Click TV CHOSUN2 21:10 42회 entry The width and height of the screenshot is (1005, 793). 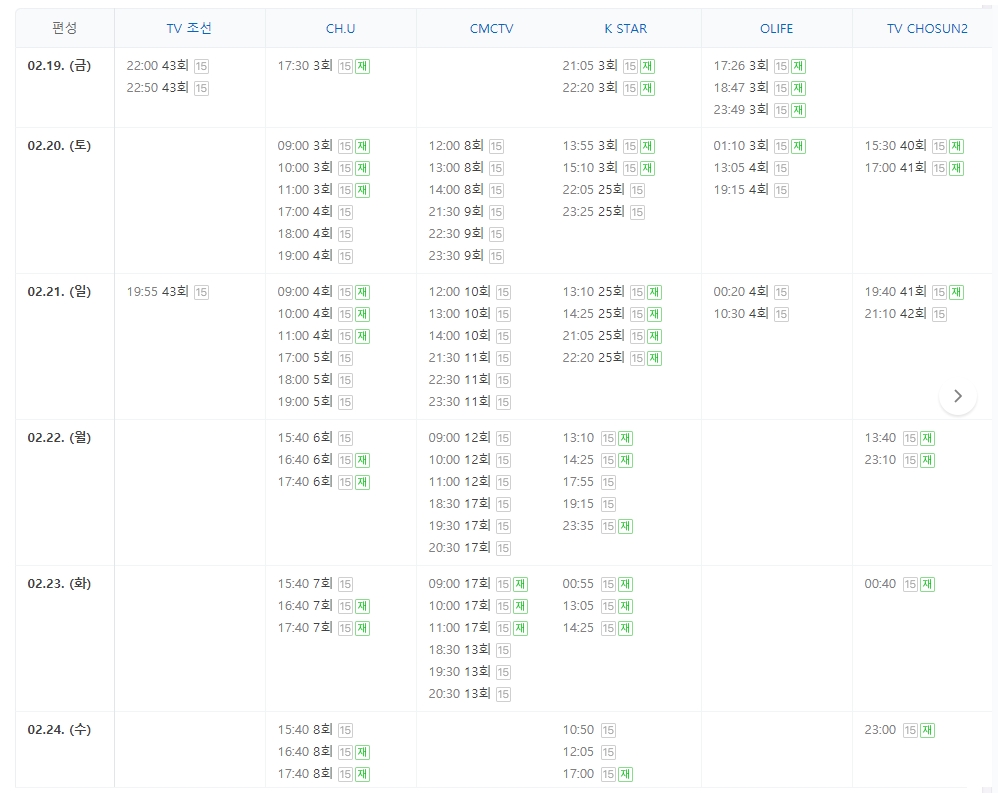pos(895,313)
